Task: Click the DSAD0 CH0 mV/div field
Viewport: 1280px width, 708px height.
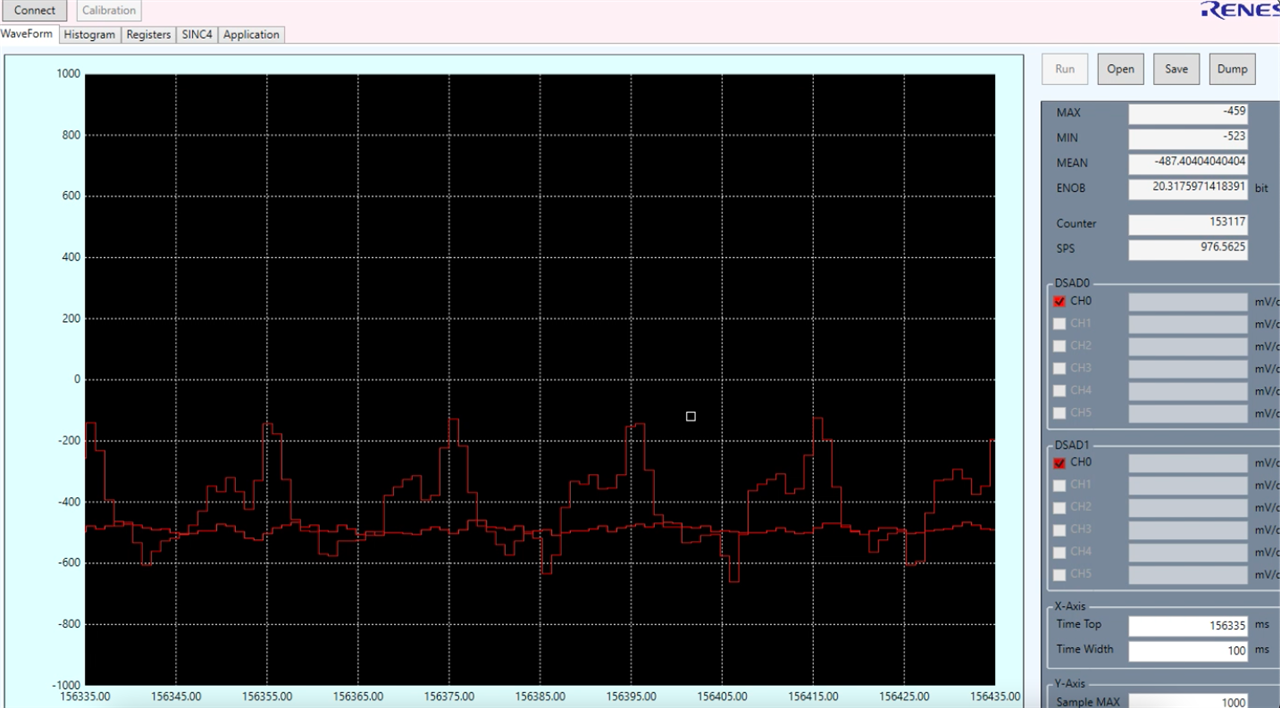Action: (x=1188, y=301)
